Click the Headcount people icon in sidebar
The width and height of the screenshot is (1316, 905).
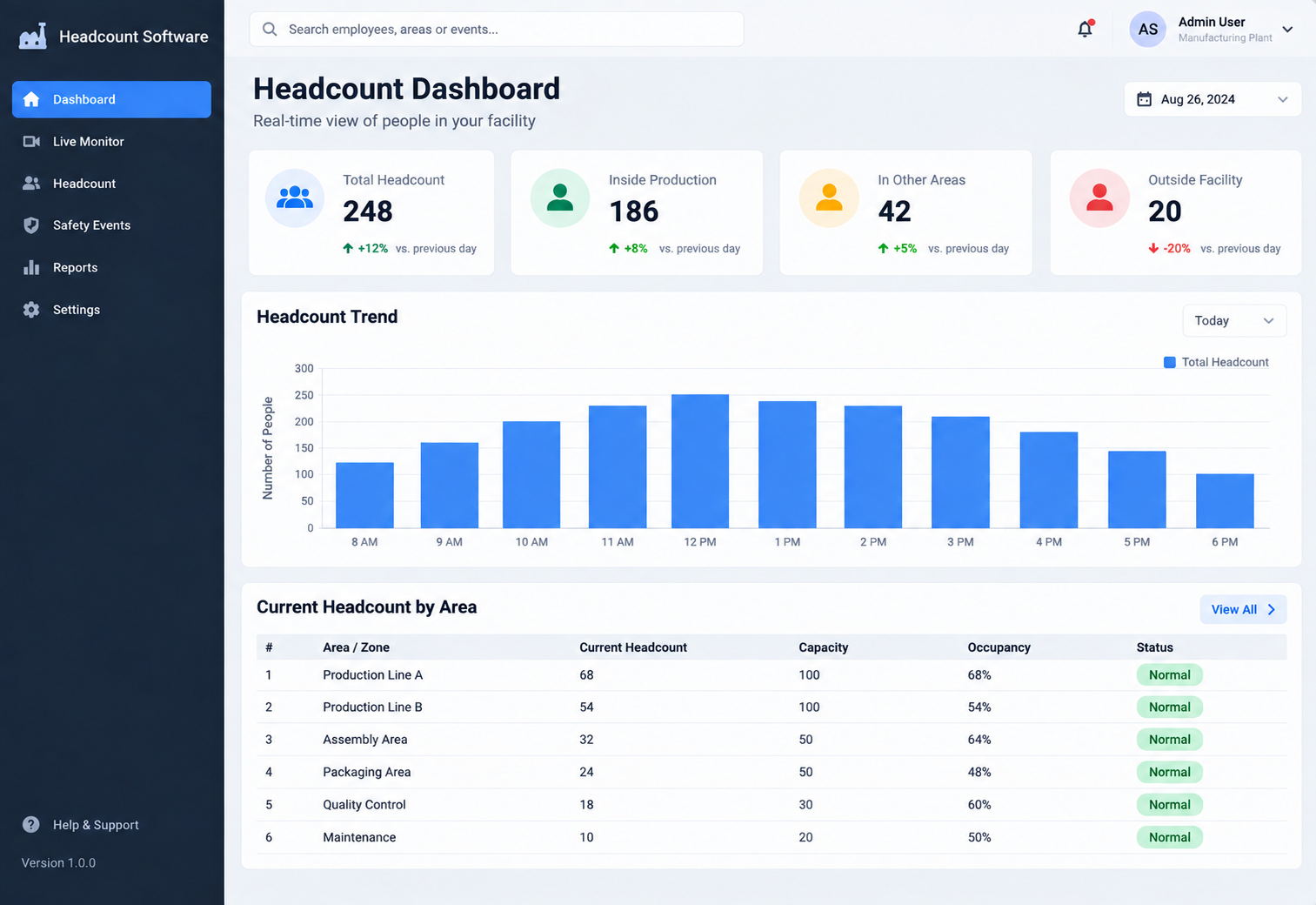31,183
